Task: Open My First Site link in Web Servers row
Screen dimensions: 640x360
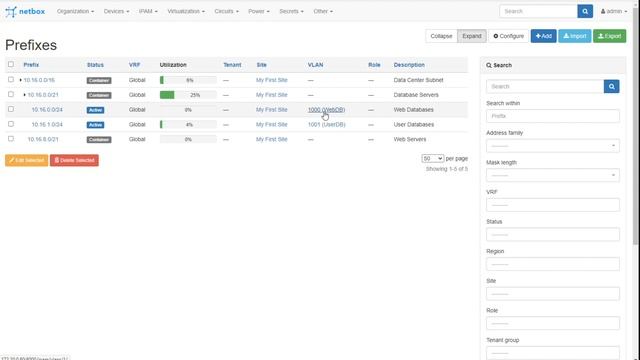Action: coord(272,139)
